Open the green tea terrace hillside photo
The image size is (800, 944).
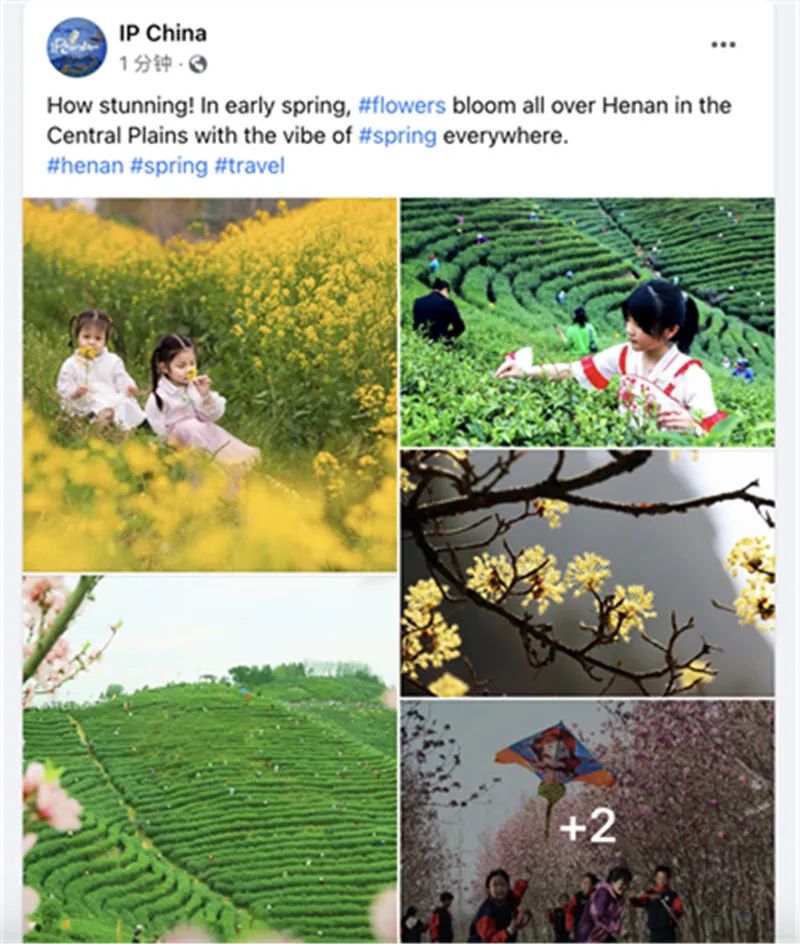coord(210,759)
